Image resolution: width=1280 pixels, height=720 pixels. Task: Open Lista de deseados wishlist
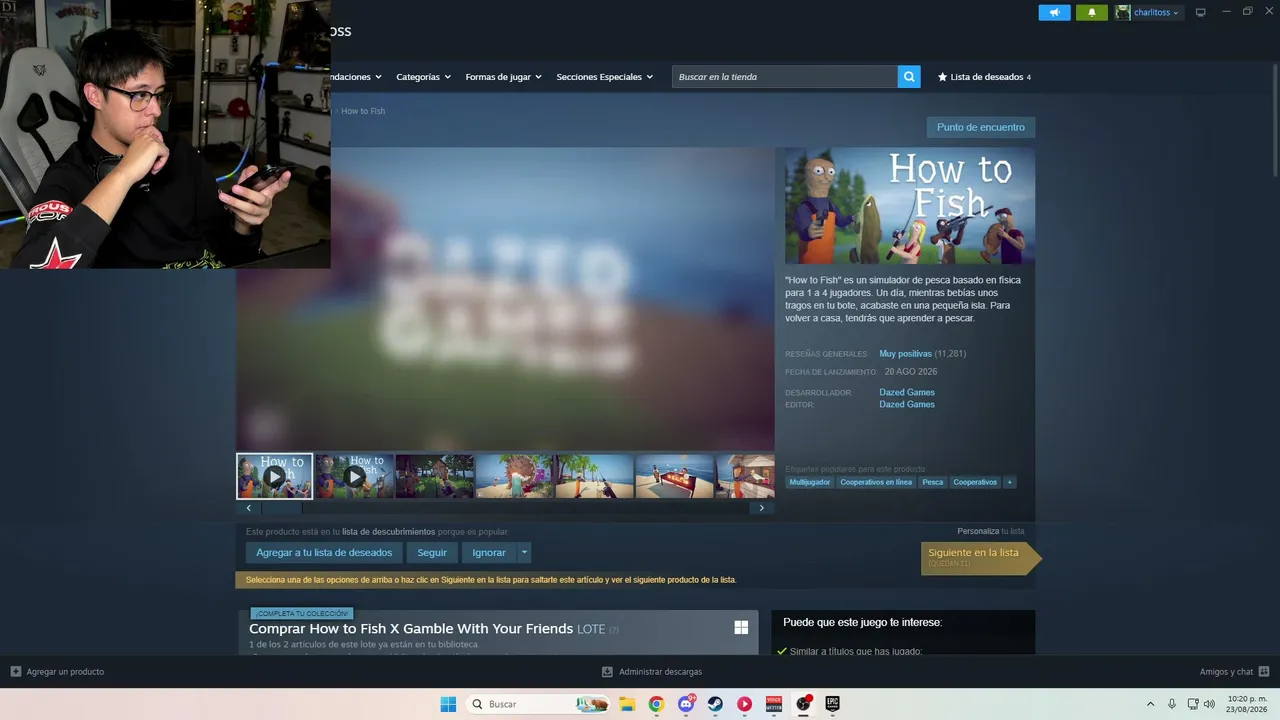point(984,77)
